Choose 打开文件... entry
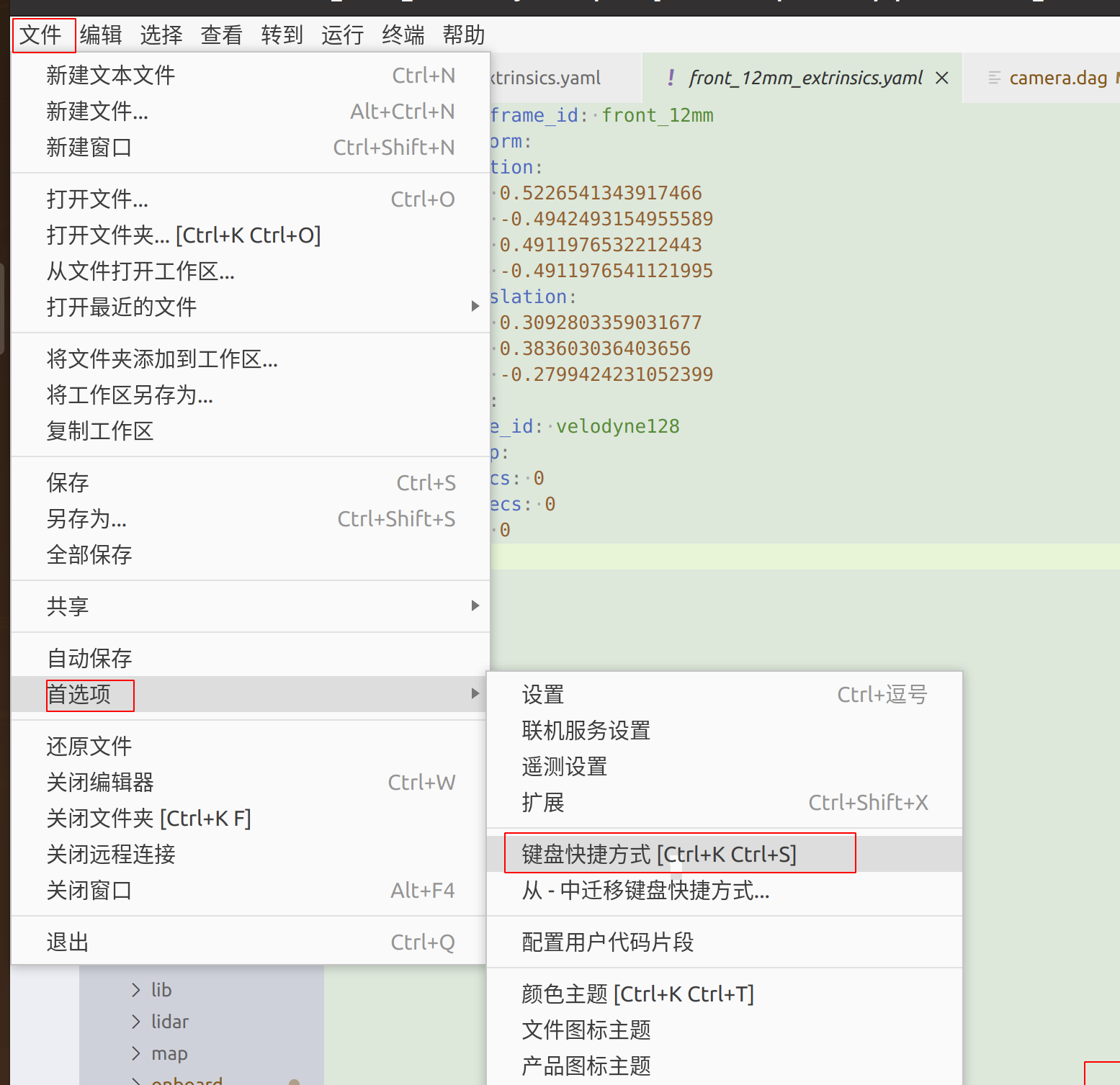The width and height of the screenshot is (1120, 1085). (x=251, y=199)
